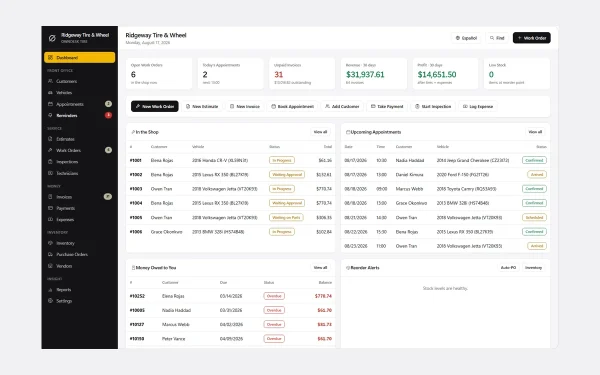This screenshot has height=375, width=600.
Task: Open Invoices via its sidebar icon
Action: pyautogui.click(x=50, y=197)
